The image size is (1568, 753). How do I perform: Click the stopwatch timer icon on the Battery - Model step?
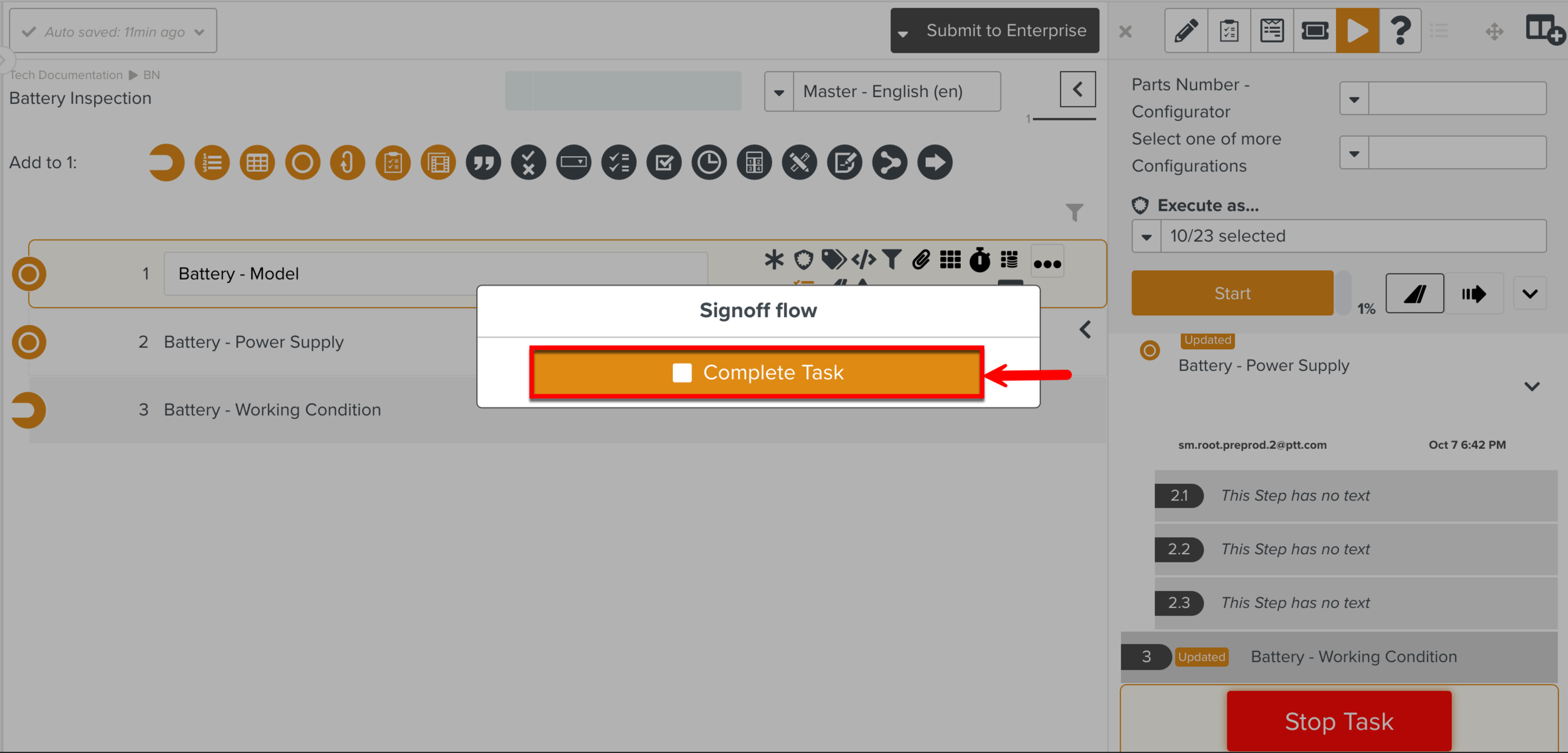[x=979, y=260]
